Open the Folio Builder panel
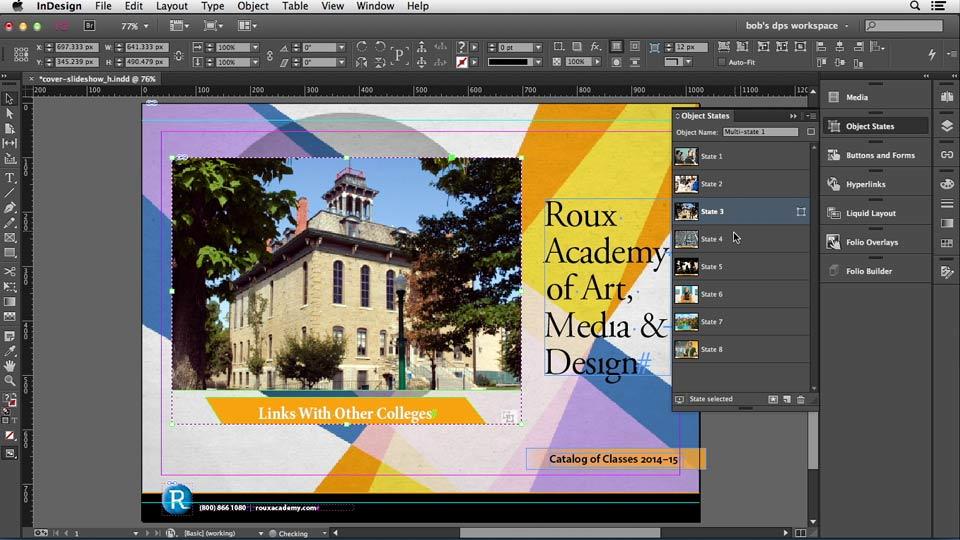The height and width of the screenshot is (540, 960). 876,271
